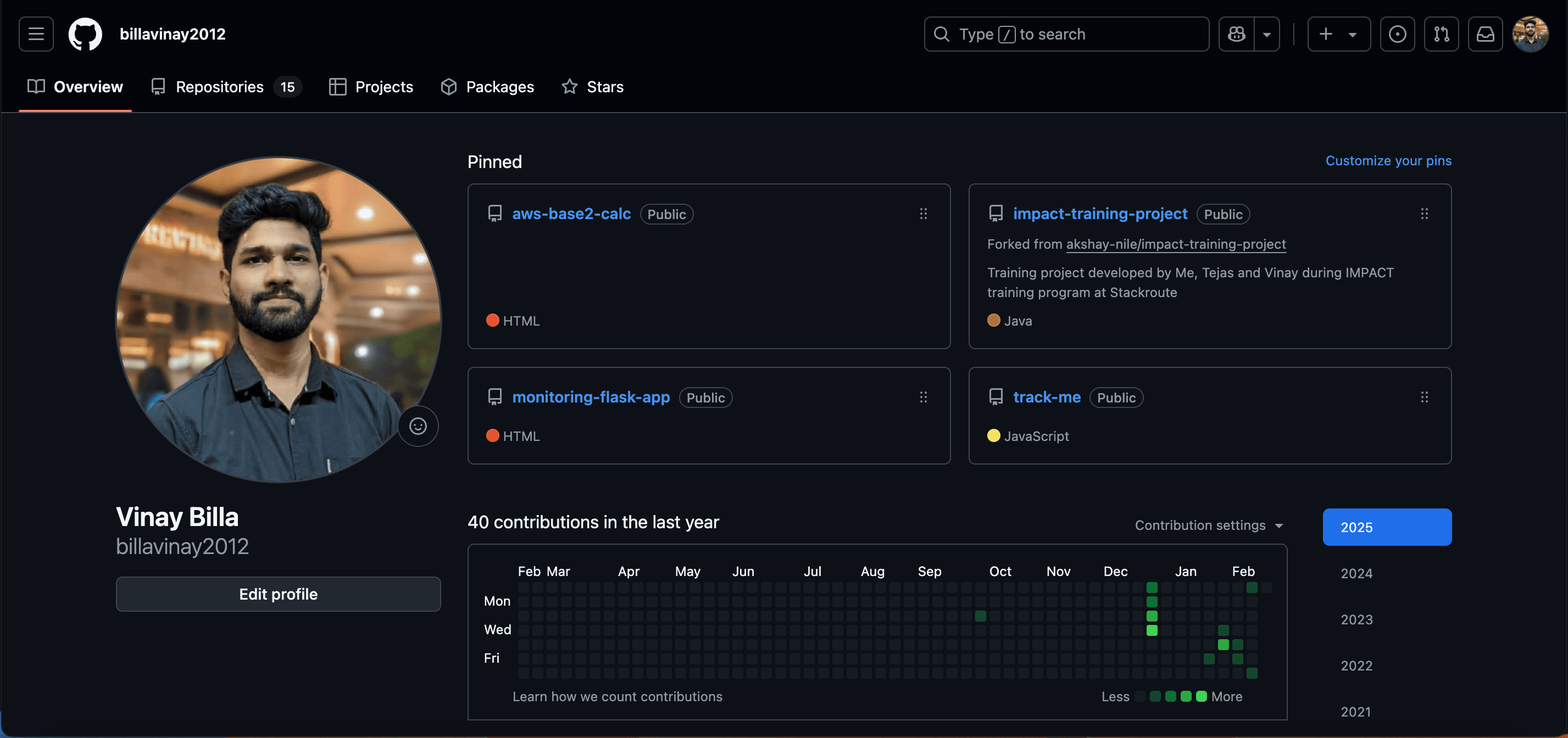This screenshot has width=1568, height=738.
Task: Open the notifications inbox icon
Action: click(x=1485, y=34)
